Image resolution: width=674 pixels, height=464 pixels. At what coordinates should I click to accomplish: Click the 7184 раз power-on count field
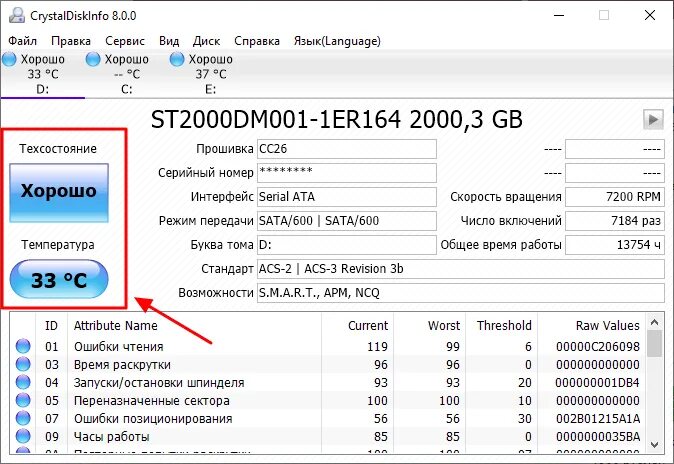point(615,221)
